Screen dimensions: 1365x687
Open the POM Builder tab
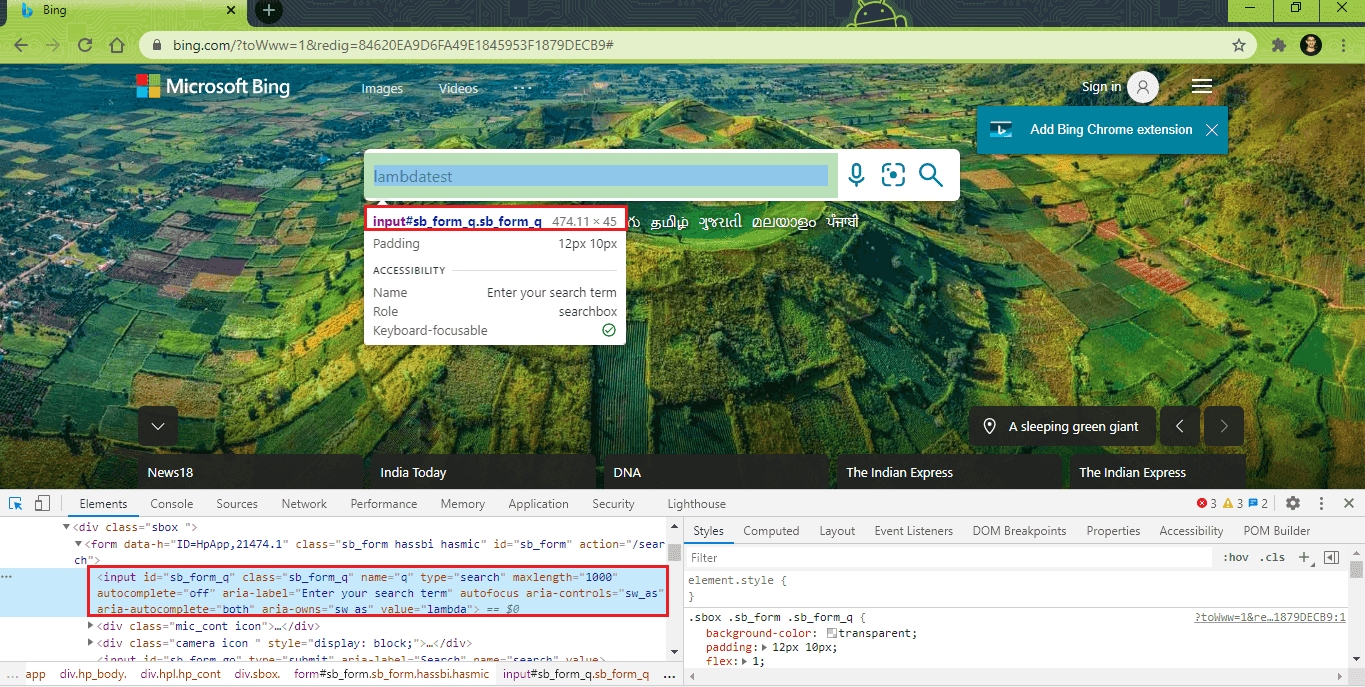pyautogui.click(x=1277, y=531)
